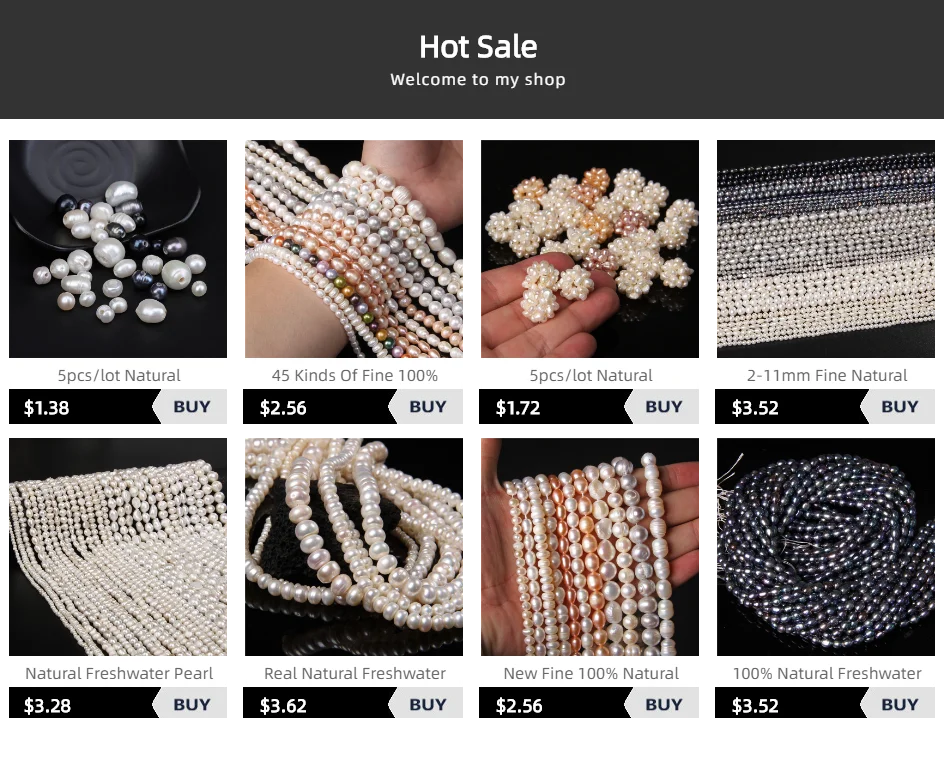Buy the 2-11mm Fine Natural pearls
Viewport: 944px width, 757px height.
pyautogui.click(x=899, y=407)
